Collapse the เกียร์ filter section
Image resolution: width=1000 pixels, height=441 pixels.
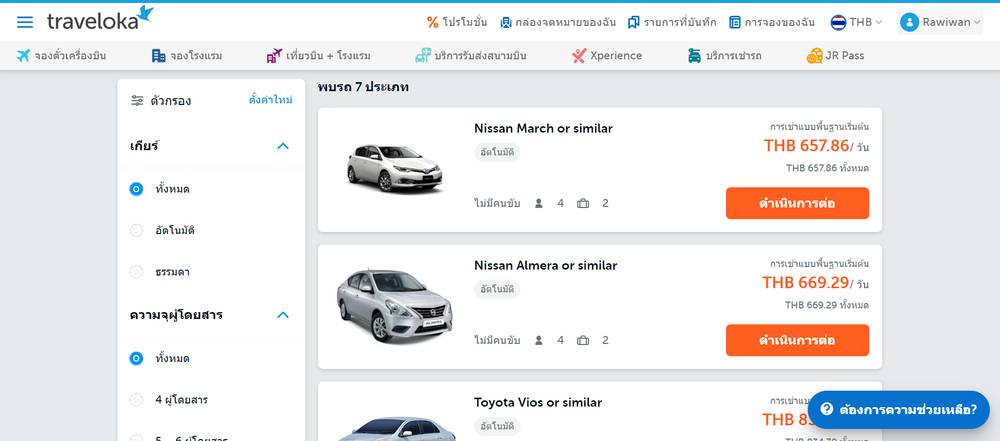click(x=283, y=146)
